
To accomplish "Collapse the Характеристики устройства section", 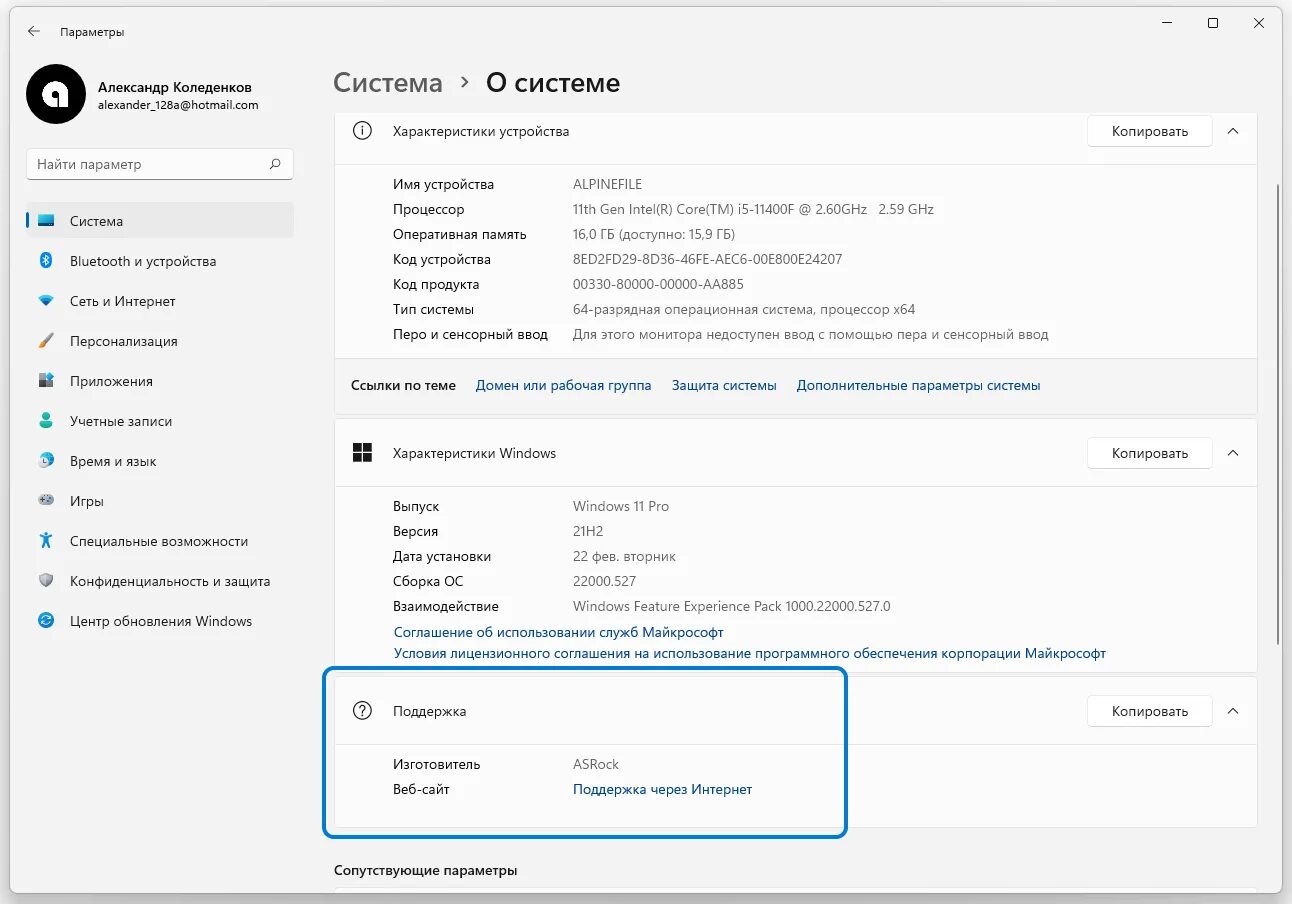I will click(x=1233, y=131).
